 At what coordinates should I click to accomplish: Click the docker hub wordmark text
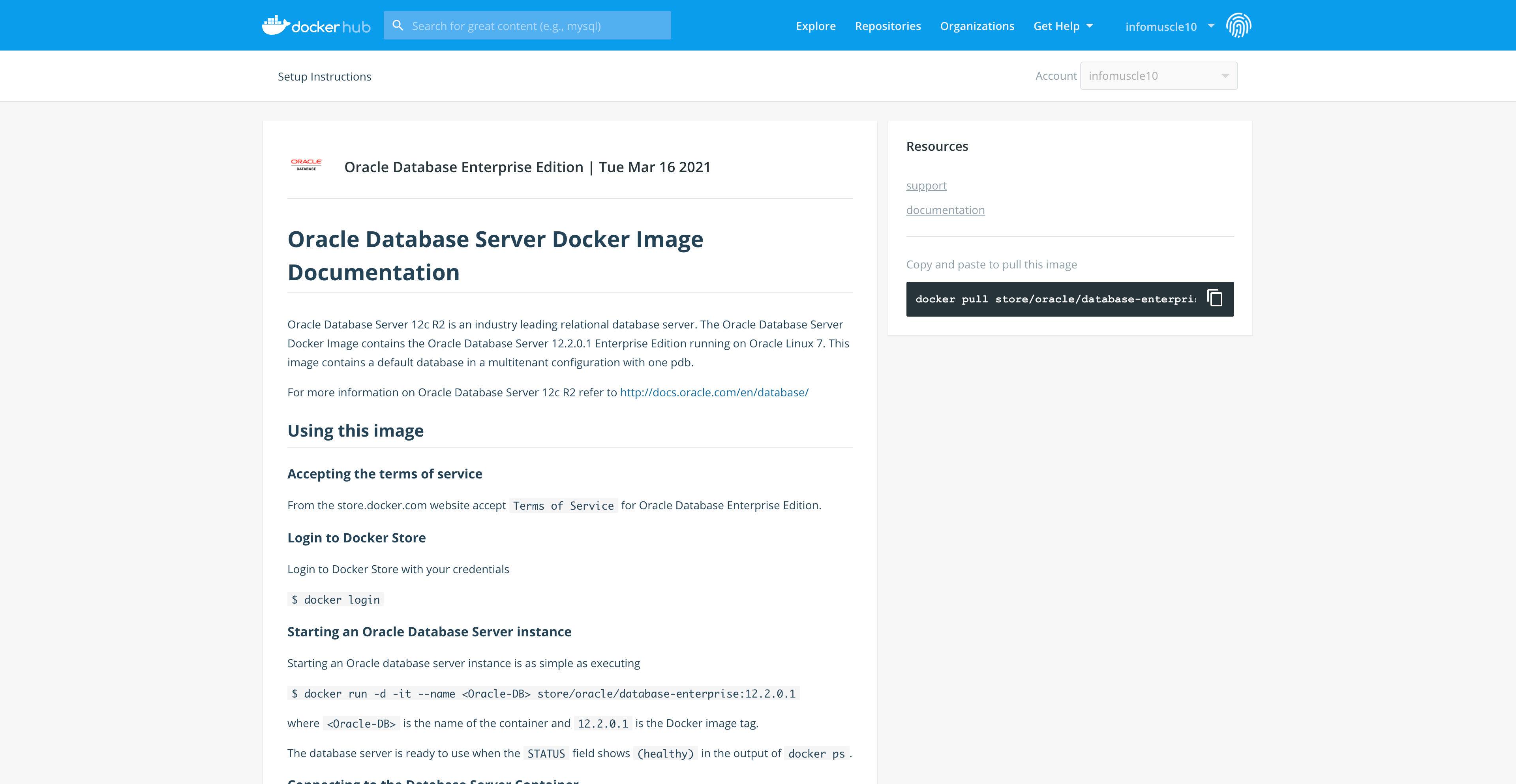[331, 27]
